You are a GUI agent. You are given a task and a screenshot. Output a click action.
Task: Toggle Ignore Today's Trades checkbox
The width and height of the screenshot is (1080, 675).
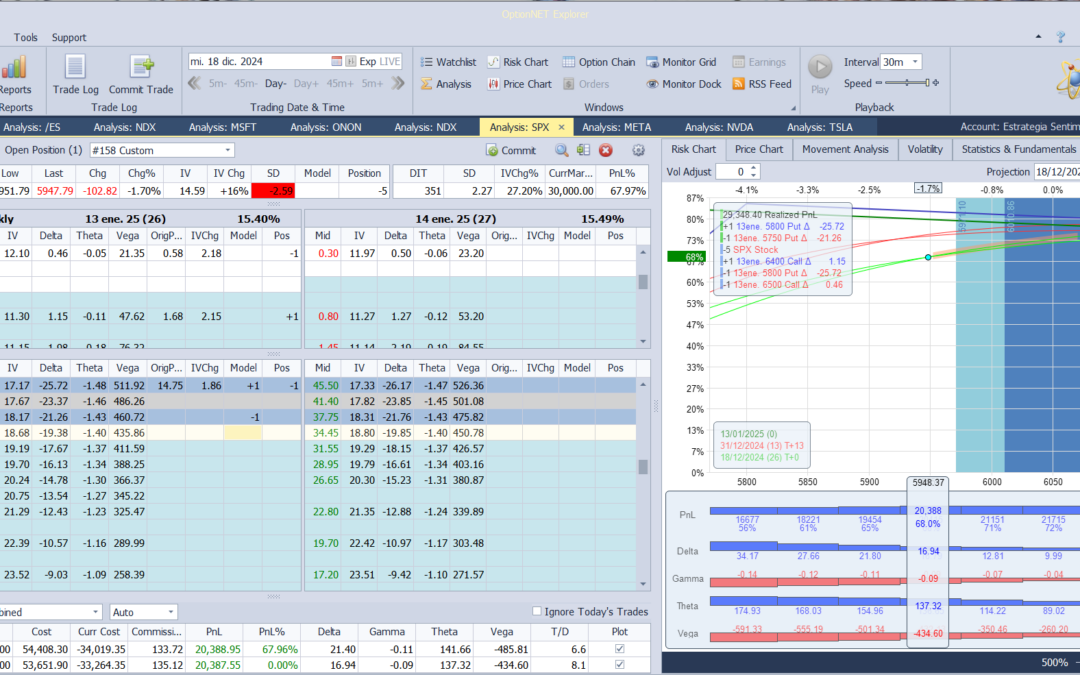point(537,612)
